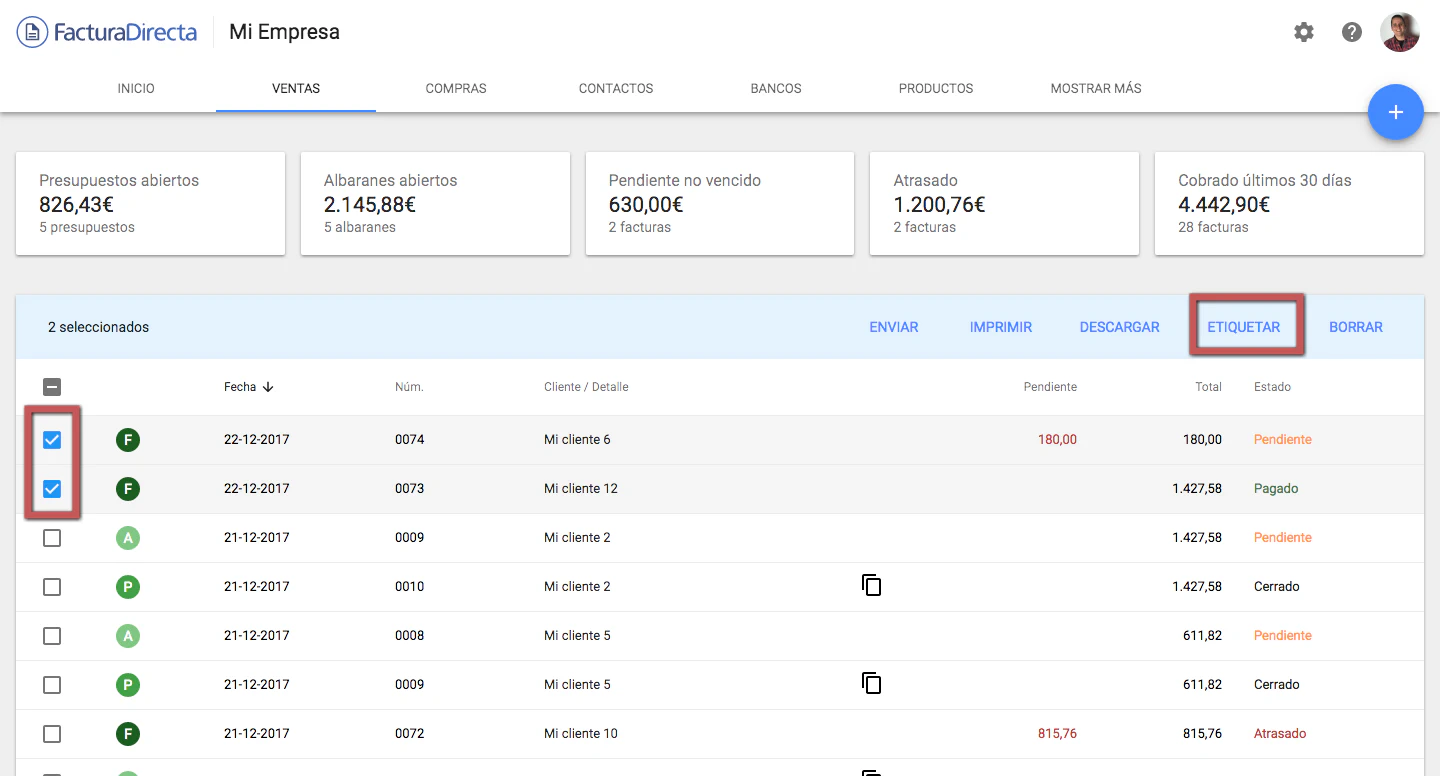Click the A badge for Mi cliente 5 albarán 0008

coord(127,636)
